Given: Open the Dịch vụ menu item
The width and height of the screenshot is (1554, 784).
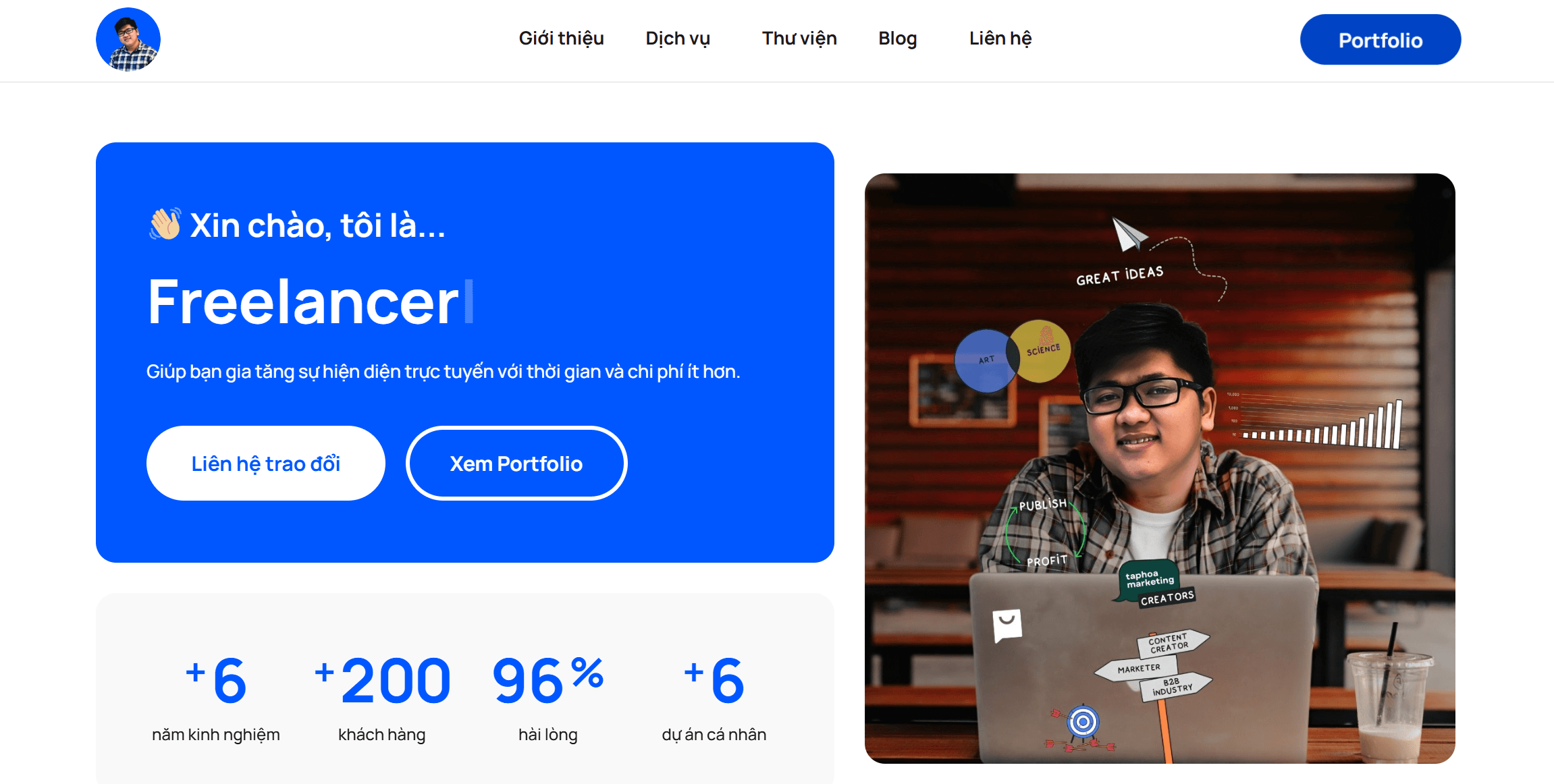Looking at the screenshot, I should [x=678, y=38].
